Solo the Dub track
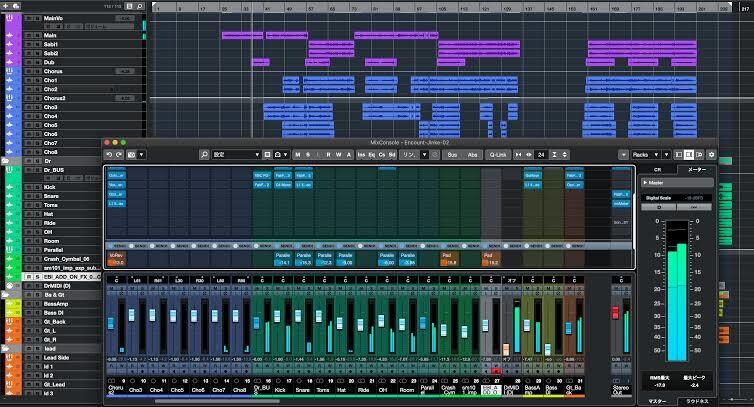 click(x=38, y=62)
